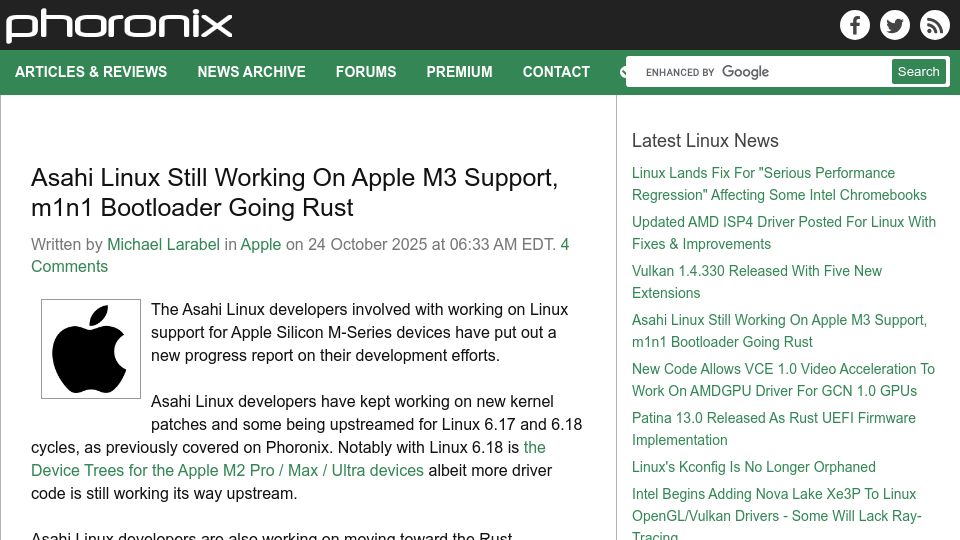Viewport: 960px width, 540px height.
Task: Click the article headline title
Action: [x=294, y=192]
